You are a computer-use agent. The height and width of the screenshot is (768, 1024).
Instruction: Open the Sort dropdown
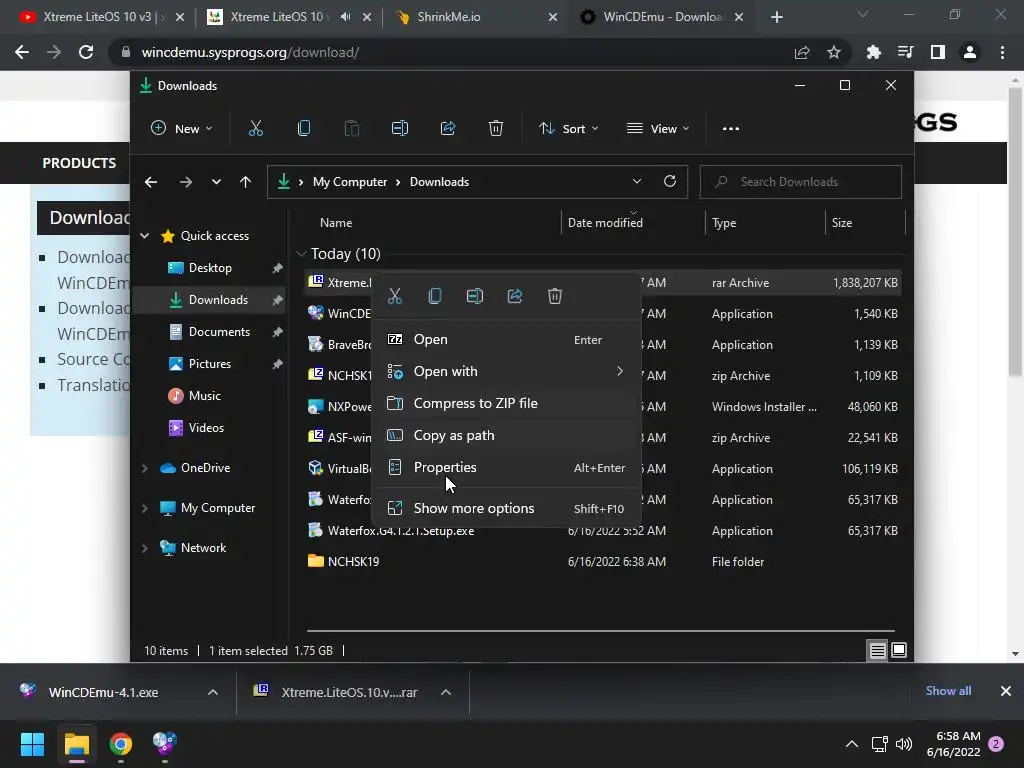(569, 129)
